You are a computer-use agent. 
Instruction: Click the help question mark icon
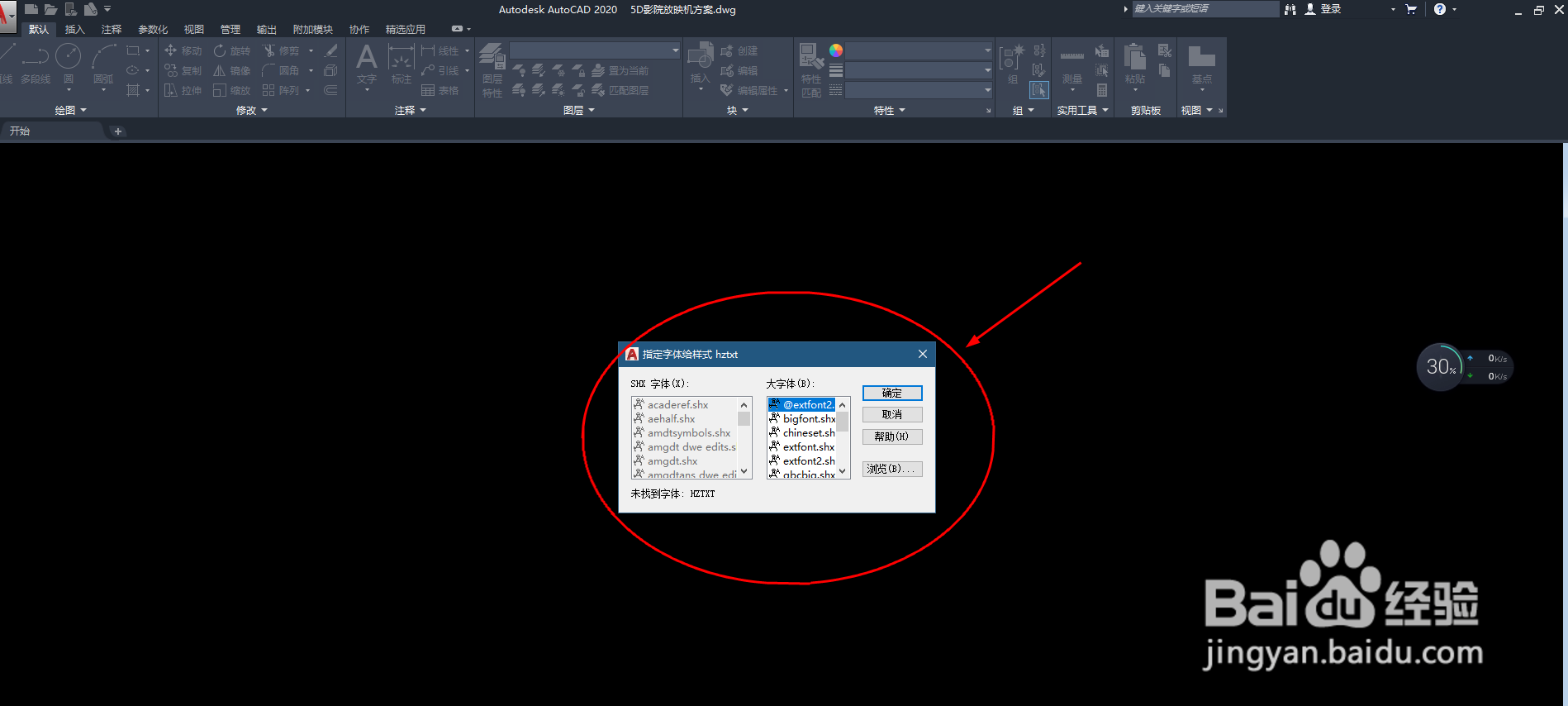[x=1440, y=9]
